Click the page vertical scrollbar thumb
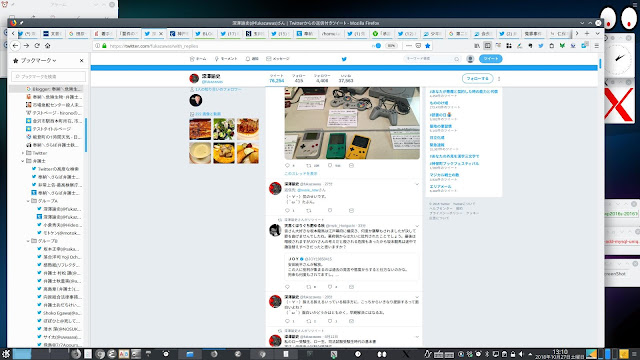The width and height of the screenshot is (640, 360). (600, 63)
